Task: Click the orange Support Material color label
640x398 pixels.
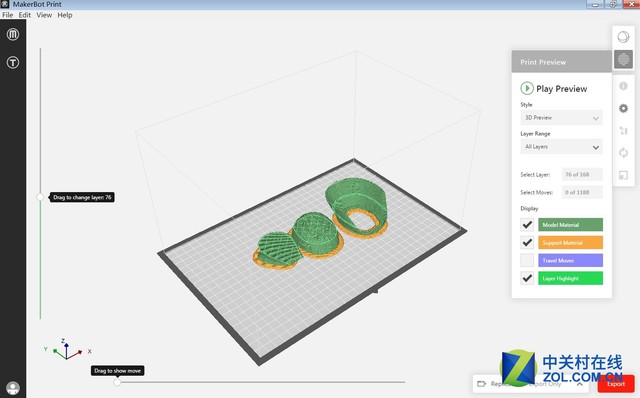Action: (x=570, y=242)
